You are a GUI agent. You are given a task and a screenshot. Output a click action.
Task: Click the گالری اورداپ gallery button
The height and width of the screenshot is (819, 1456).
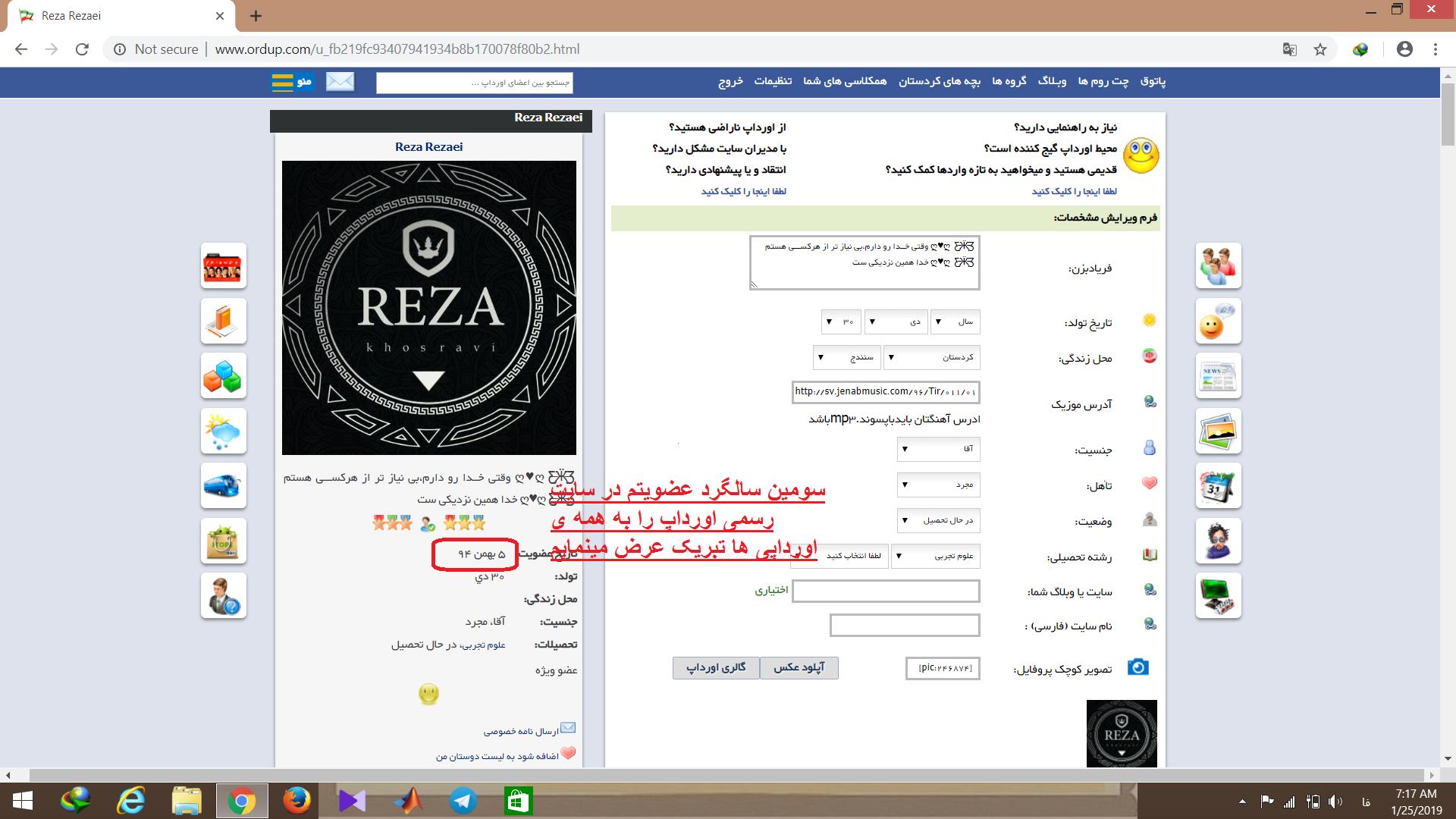point(716,667)
